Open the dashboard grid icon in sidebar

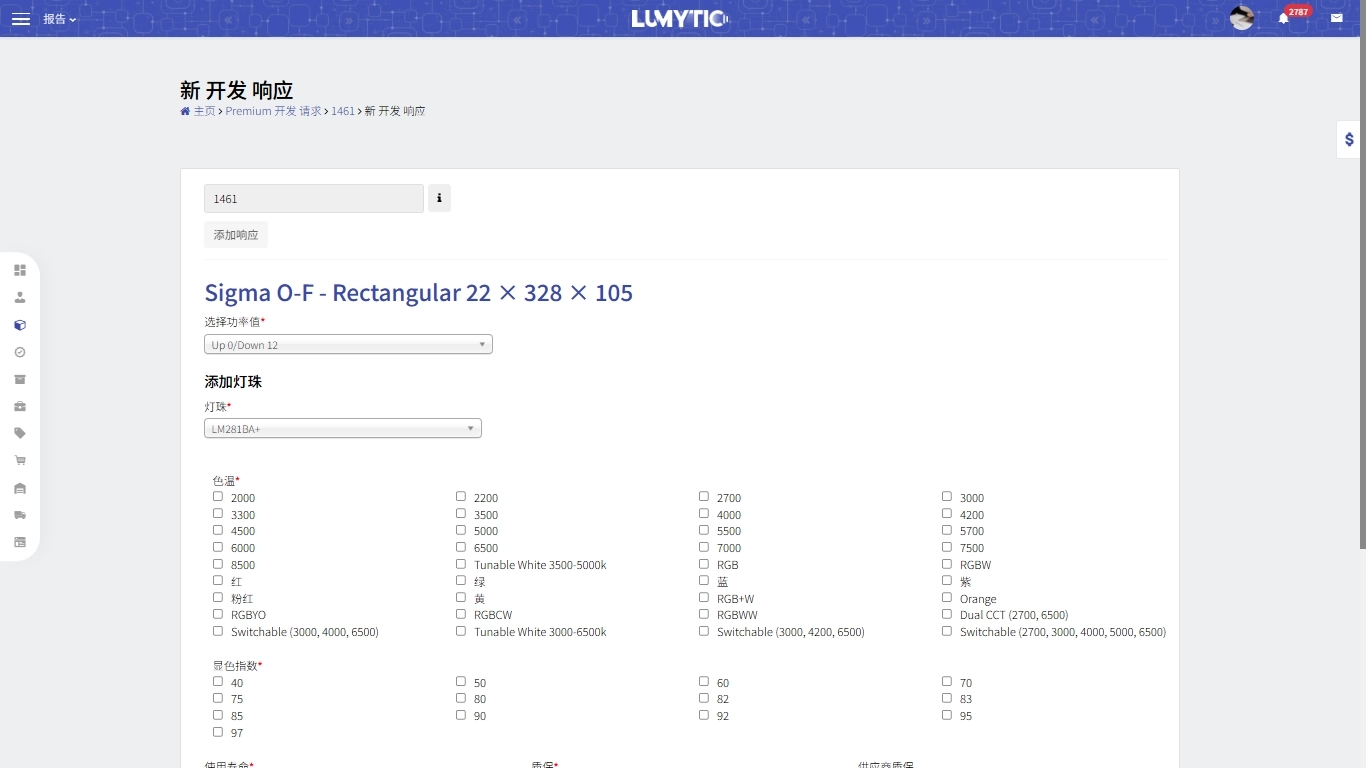[x=20, y=270]
